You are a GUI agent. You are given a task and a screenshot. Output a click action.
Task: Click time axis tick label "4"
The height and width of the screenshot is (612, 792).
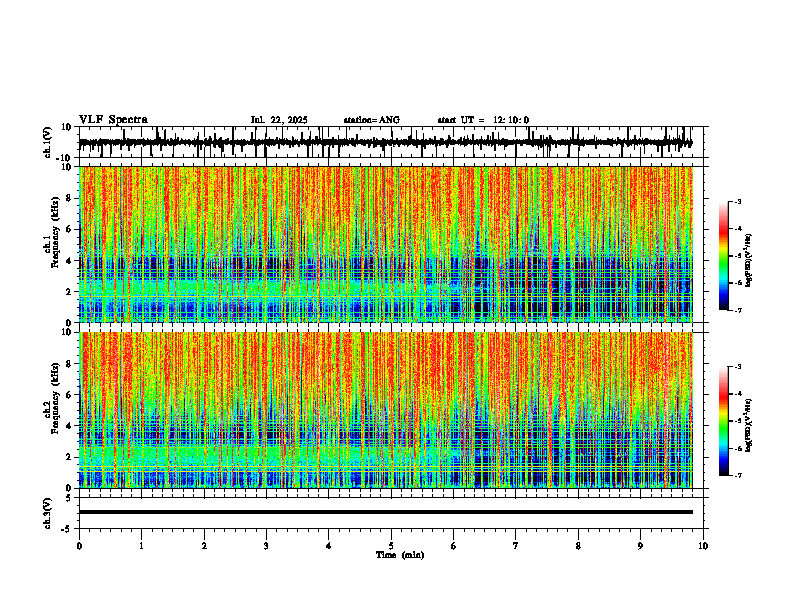(329, 546)
